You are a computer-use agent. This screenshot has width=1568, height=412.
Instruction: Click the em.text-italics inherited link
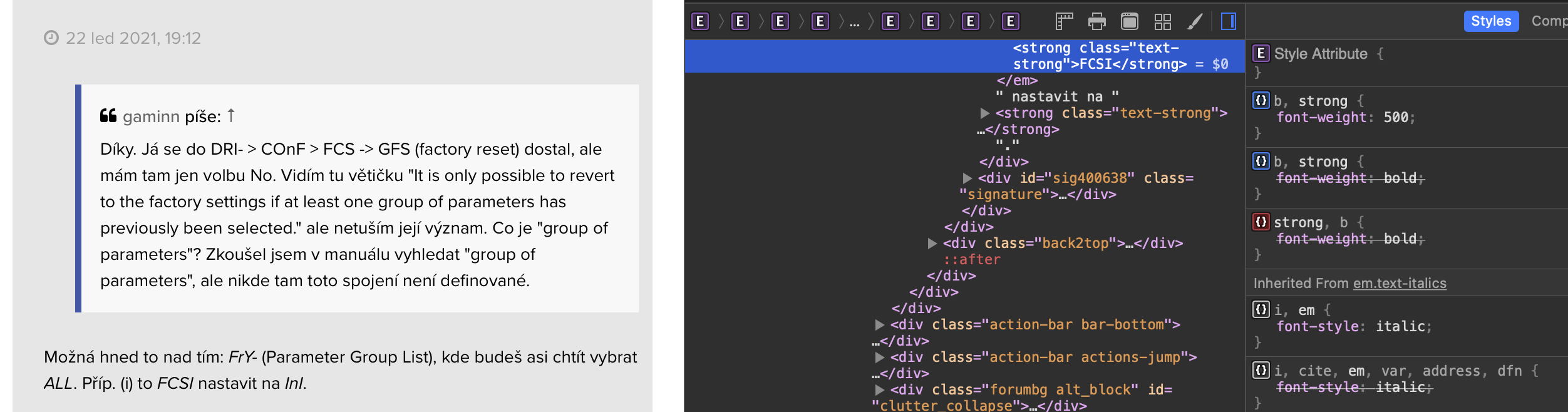point(1400,284)
